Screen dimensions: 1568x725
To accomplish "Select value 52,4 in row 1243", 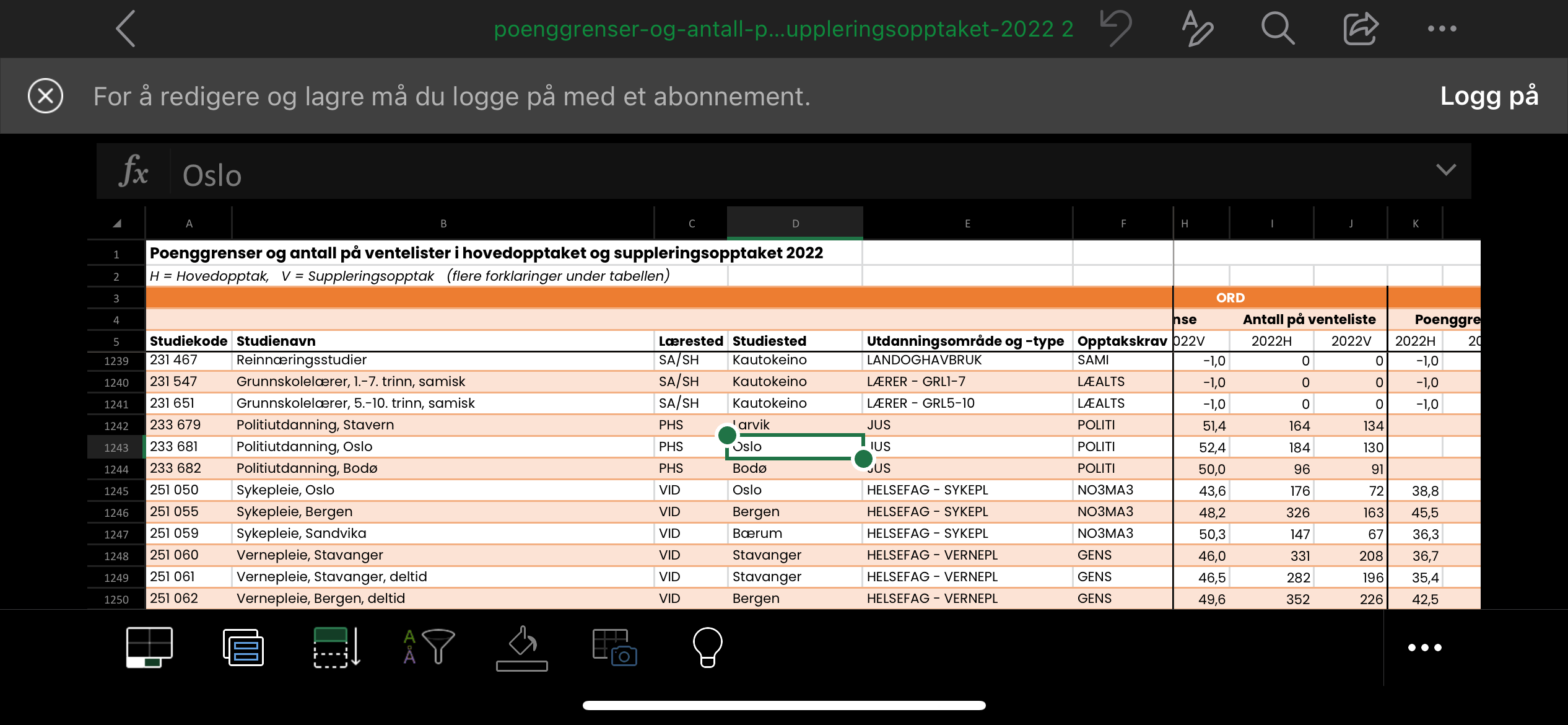I will pyautogui.click(x=1201, y=447).
